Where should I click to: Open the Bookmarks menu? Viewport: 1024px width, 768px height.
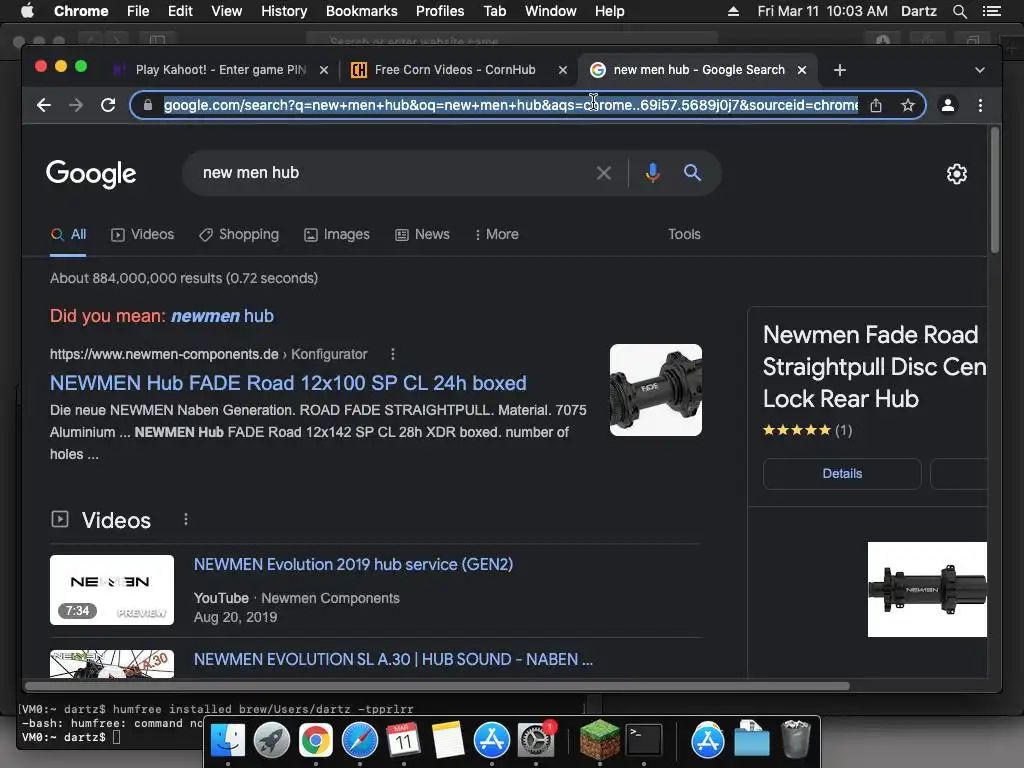coord(361,11)
